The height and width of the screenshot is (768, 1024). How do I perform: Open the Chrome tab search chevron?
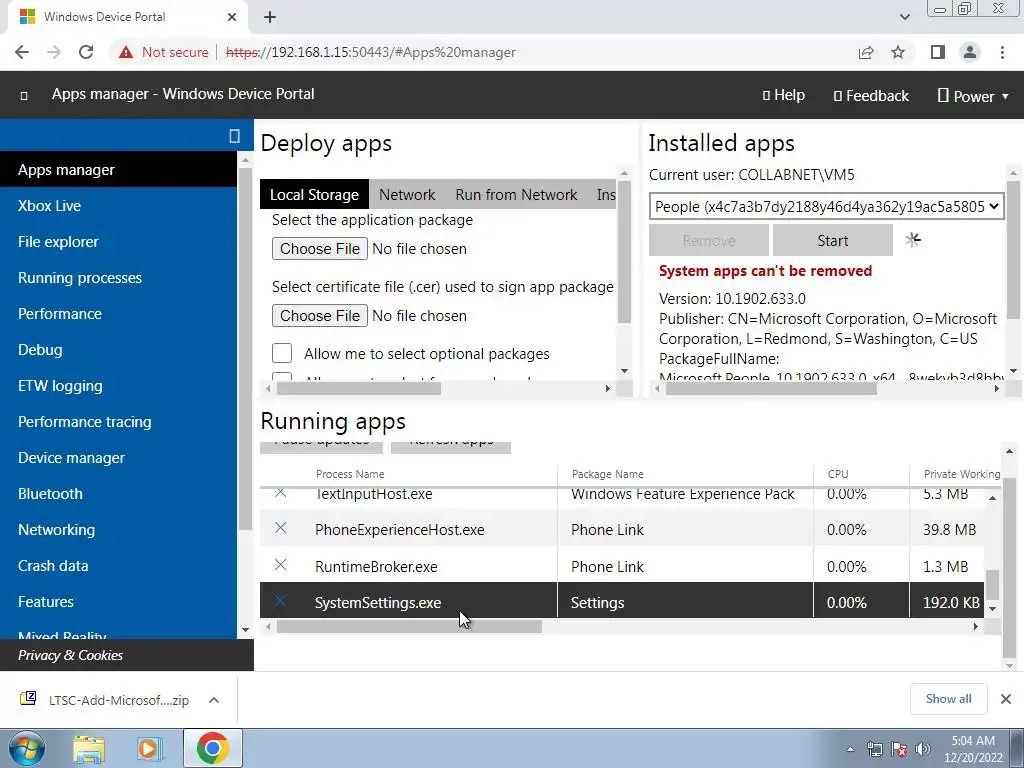click(904, 17)
